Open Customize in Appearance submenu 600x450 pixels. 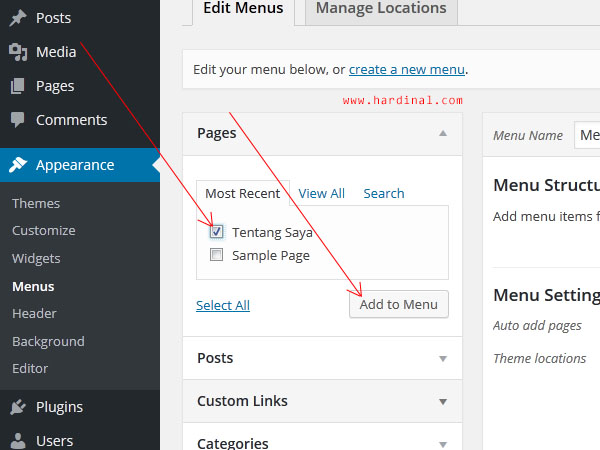tap(44, 231)
